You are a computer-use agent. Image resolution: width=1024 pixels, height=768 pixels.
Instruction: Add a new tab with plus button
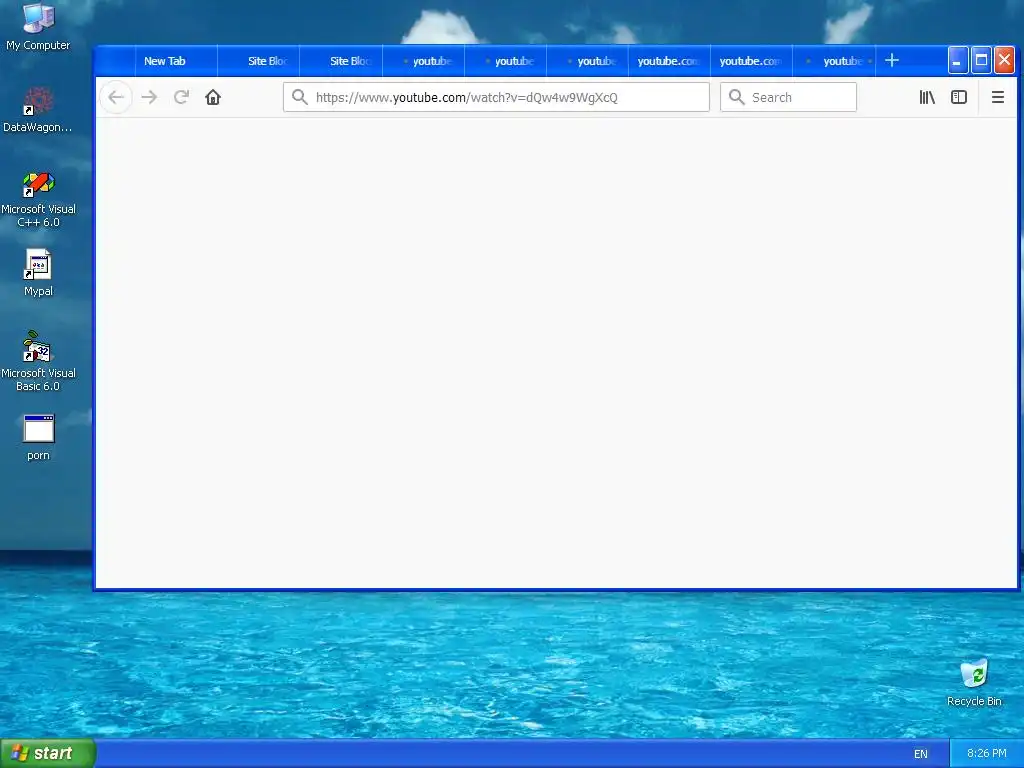tap(892, 61)
